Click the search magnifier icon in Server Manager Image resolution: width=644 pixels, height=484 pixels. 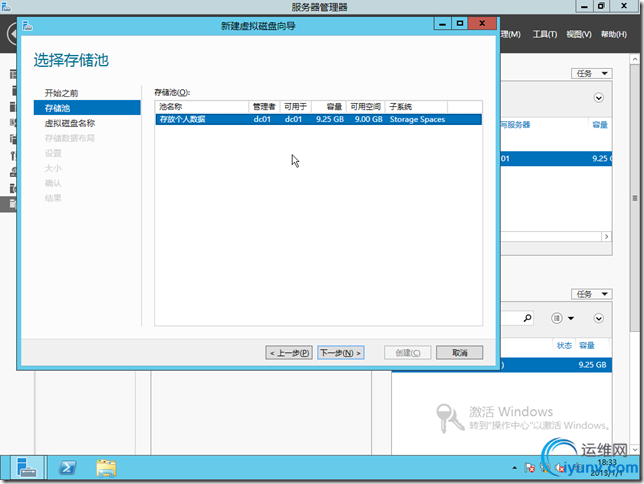(x=527, y=318)
